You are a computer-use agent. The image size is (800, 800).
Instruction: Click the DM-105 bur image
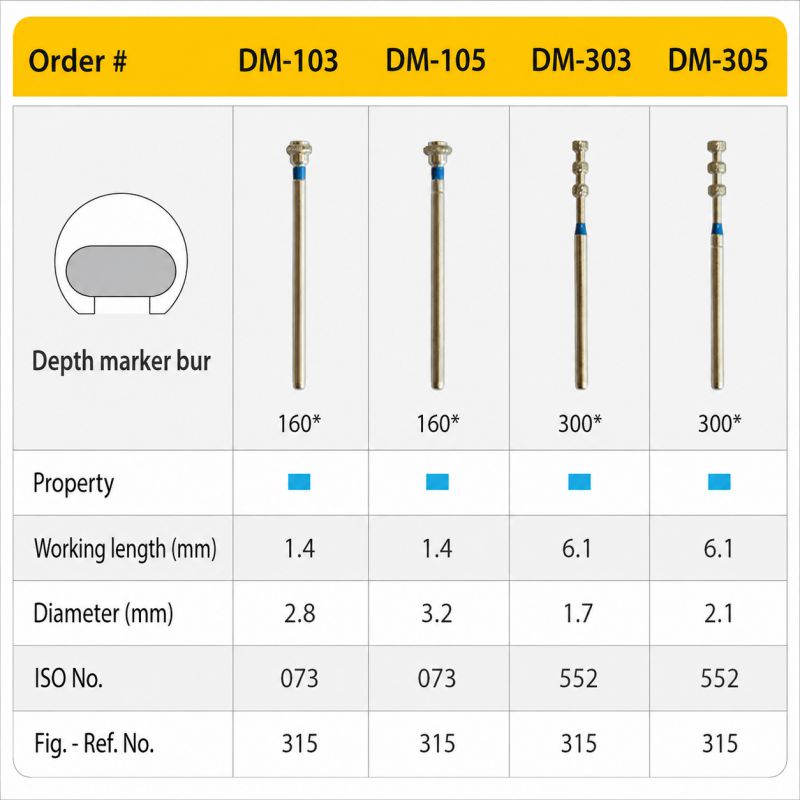tap(437, 265)
